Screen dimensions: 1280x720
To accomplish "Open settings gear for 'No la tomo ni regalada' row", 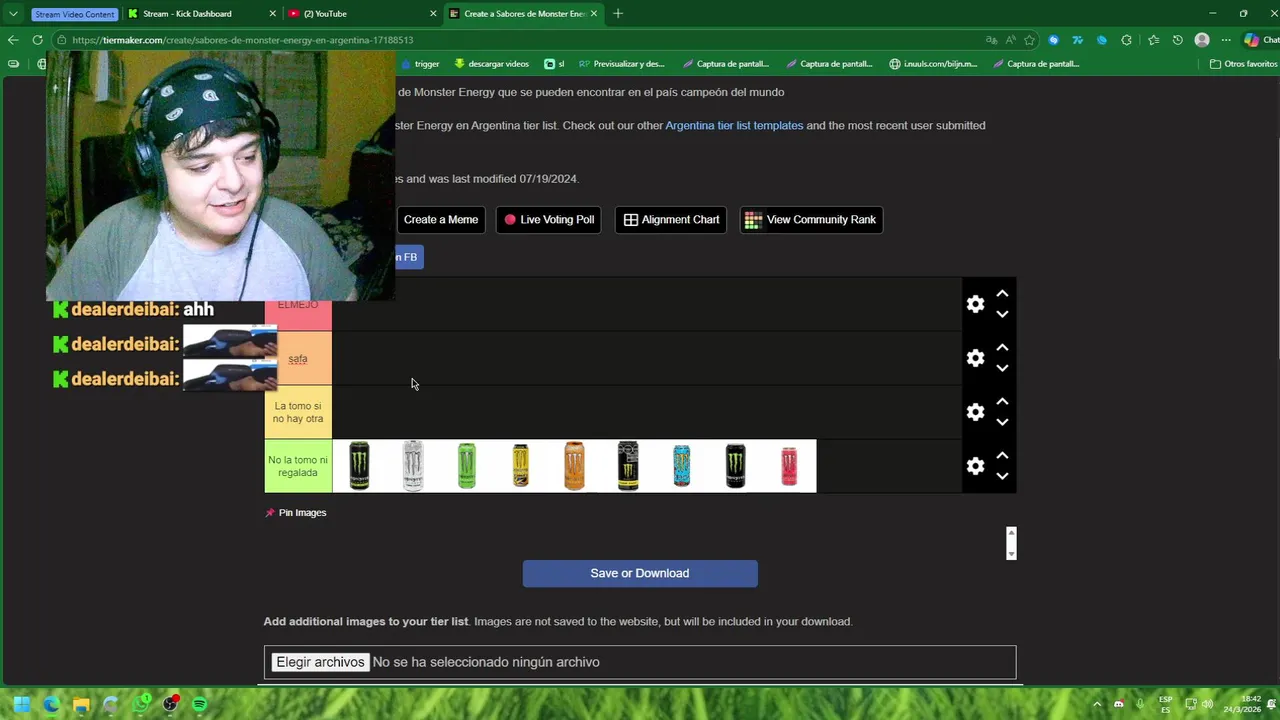I will pyautogui.click(x=975, y=466).
